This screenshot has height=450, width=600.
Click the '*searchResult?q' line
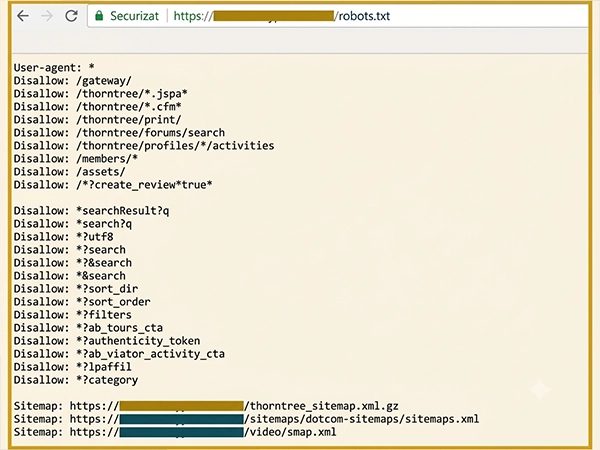point(91,211)
